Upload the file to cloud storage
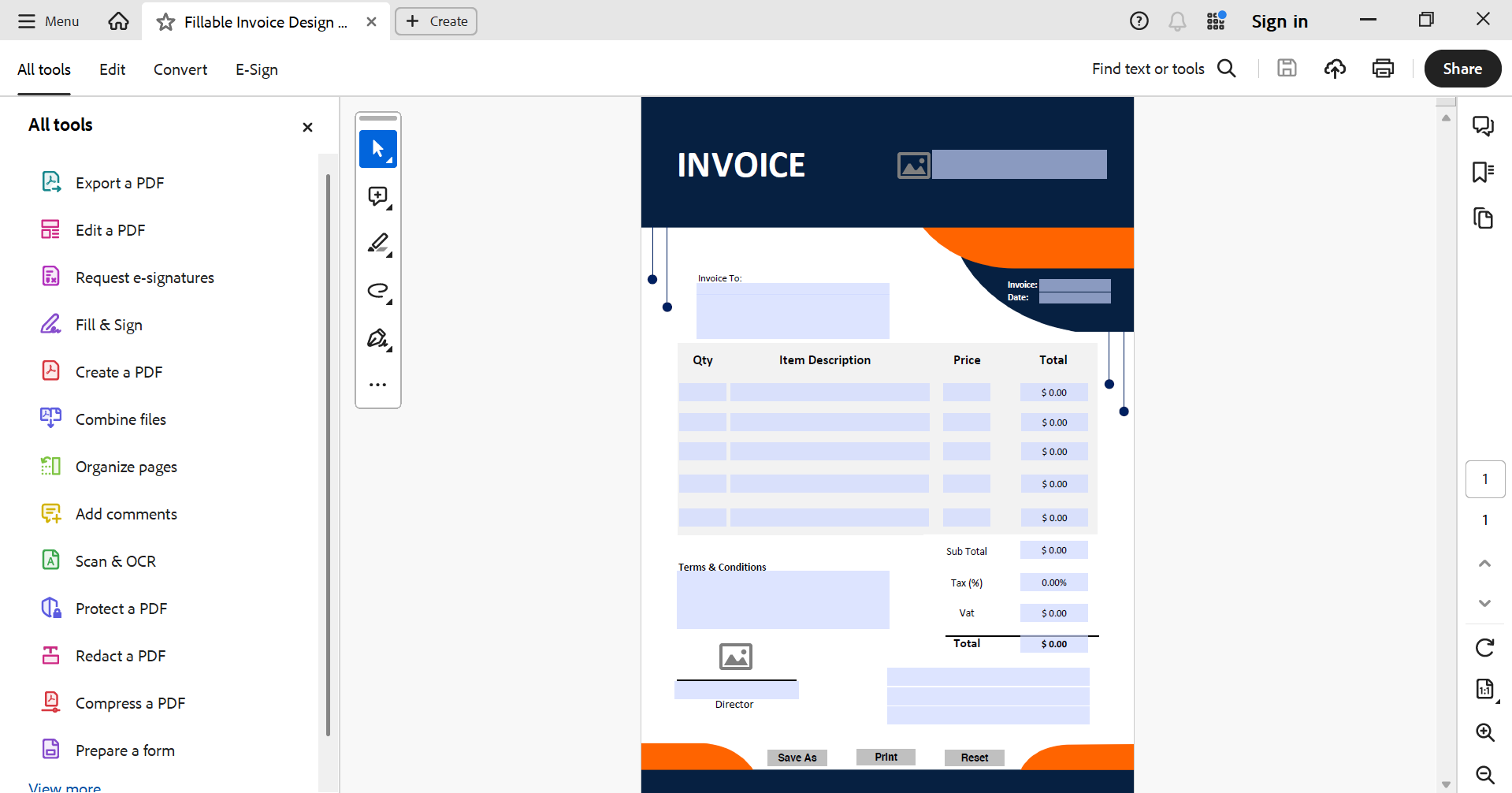1512x793 pixels. click(1335, 69)
